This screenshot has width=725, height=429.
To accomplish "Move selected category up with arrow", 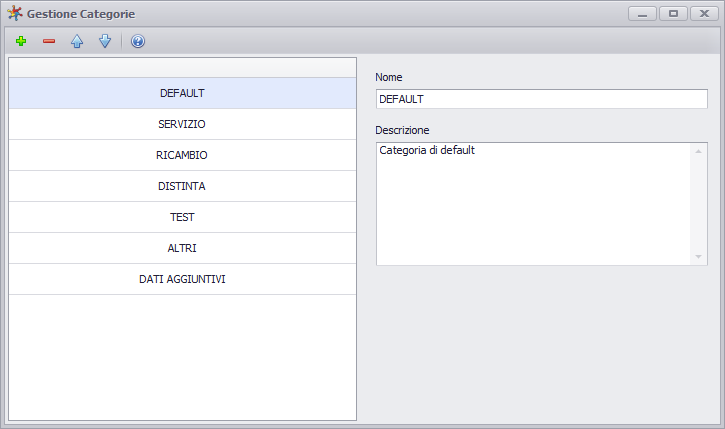I will [x=77, y=41].
